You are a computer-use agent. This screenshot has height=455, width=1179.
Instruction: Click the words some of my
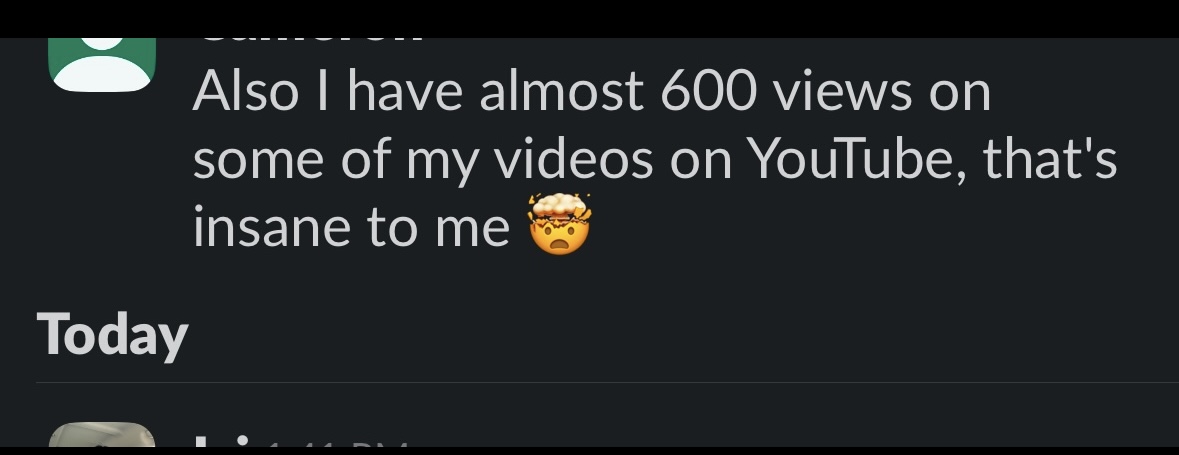[335, 162]
